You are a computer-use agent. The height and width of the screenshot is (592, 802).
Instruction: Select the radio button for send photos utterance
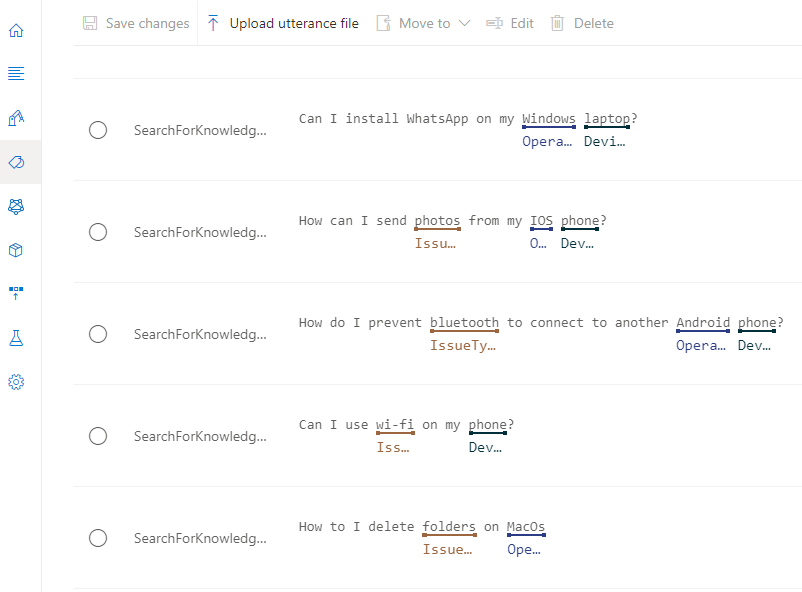[x=98, y=232]
